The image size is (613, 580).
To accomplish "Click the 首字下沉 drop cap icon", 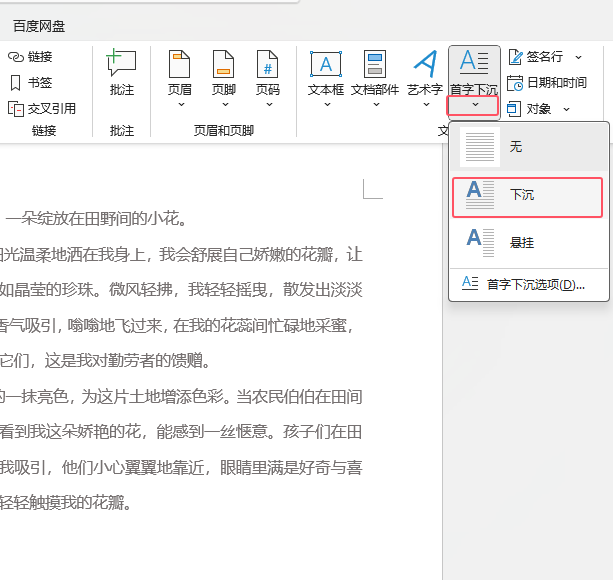I will pos(473,62).
